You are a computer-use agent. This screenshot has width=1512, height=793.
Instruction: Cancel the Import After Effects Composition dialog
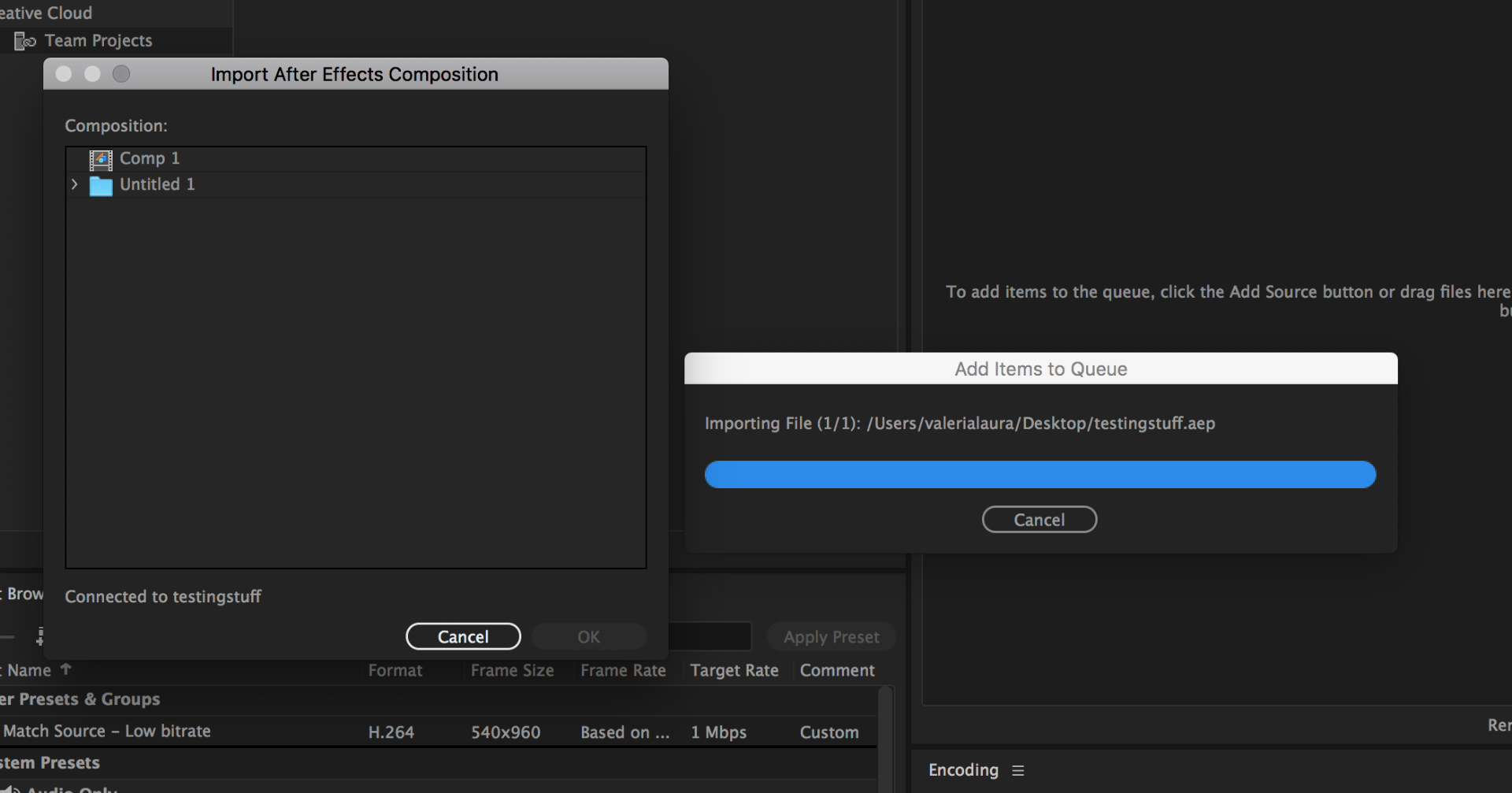(x=463, y=636)
